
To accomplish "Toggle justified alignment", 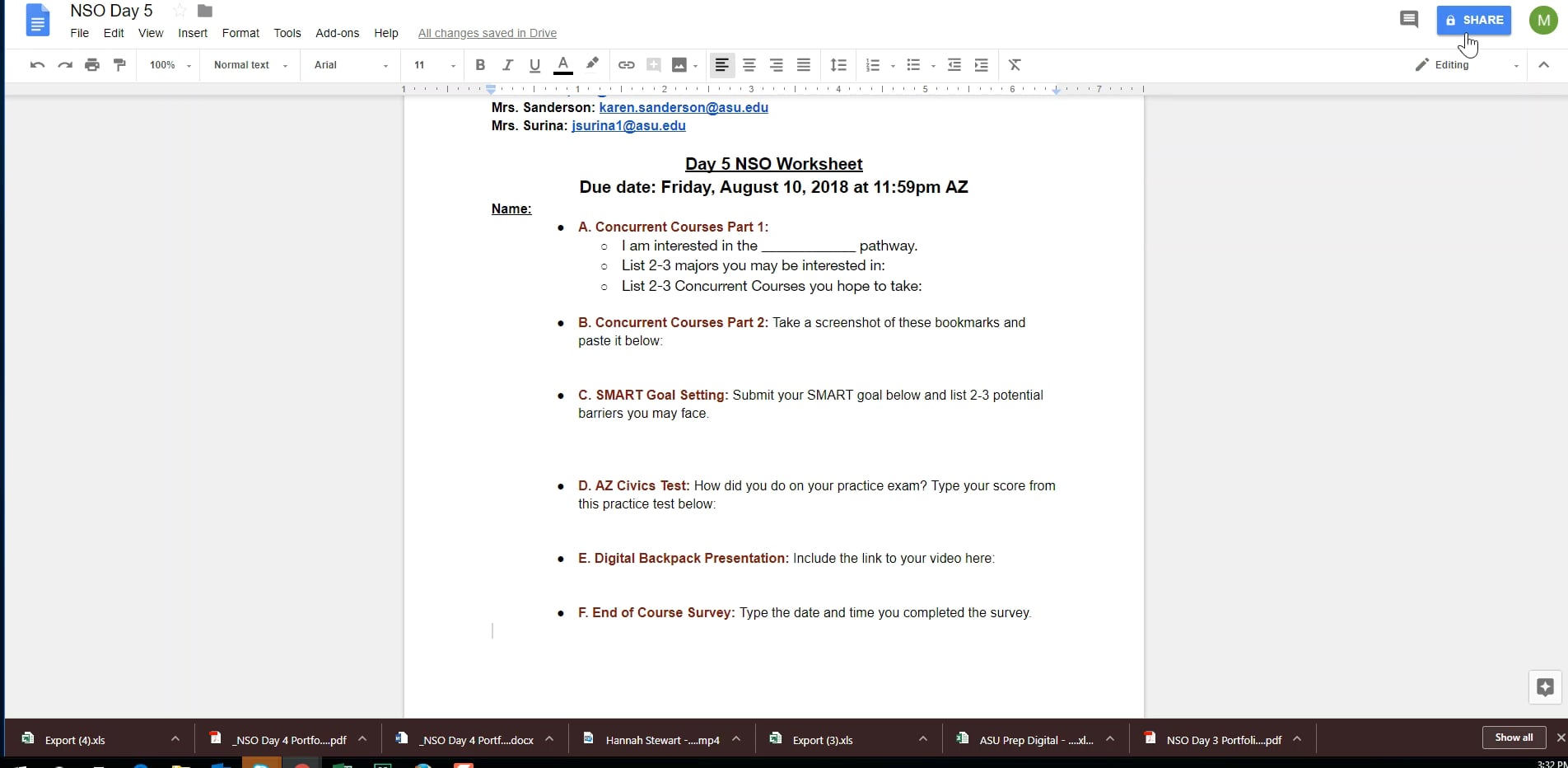I will pos(803,65).
